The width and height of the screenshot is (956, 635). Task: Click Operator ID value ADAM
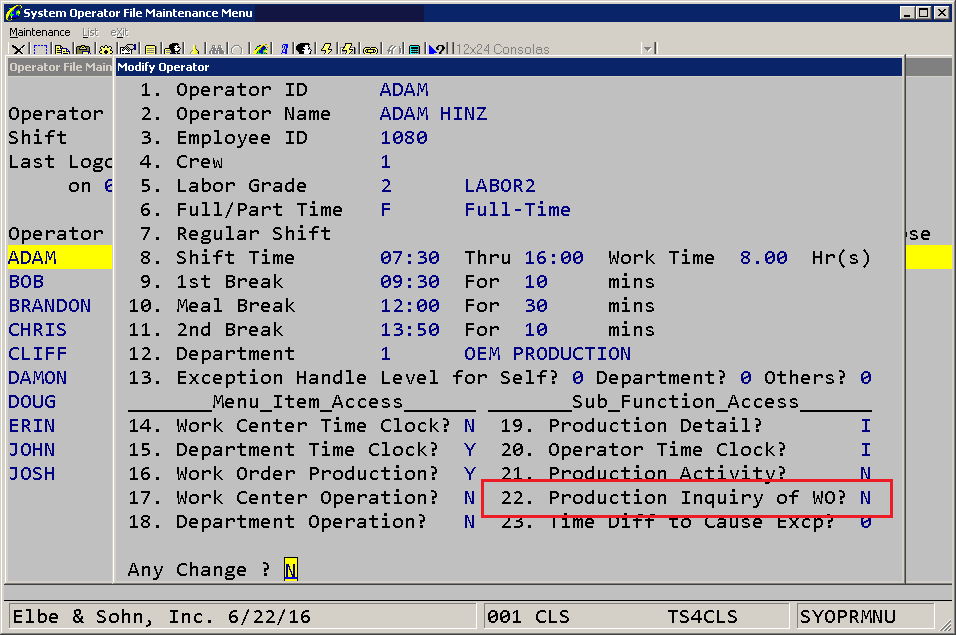tap(404, 90)
